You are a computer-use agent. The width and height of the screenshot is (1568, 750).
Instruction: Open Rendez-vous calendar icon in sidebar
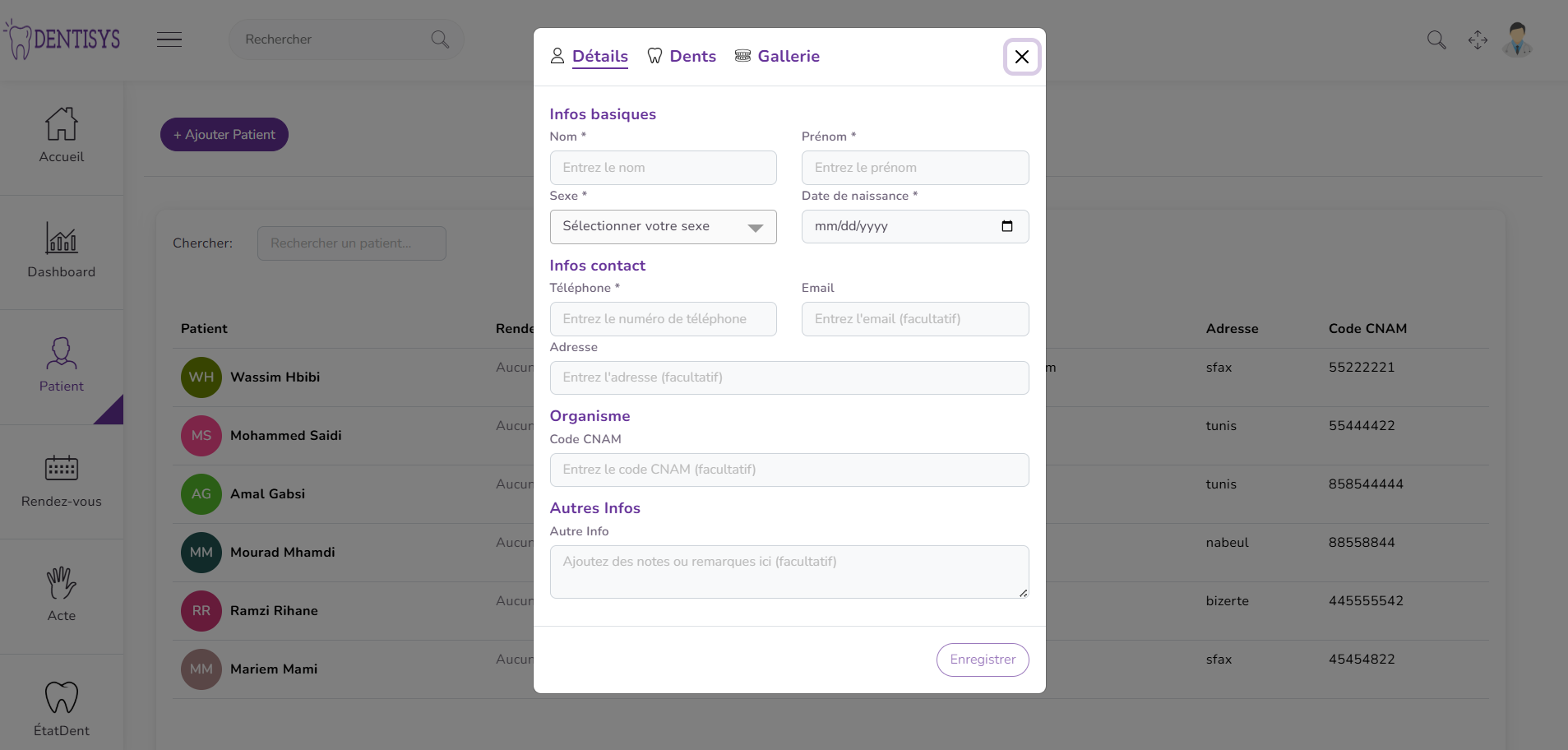[x=62, y=468]
